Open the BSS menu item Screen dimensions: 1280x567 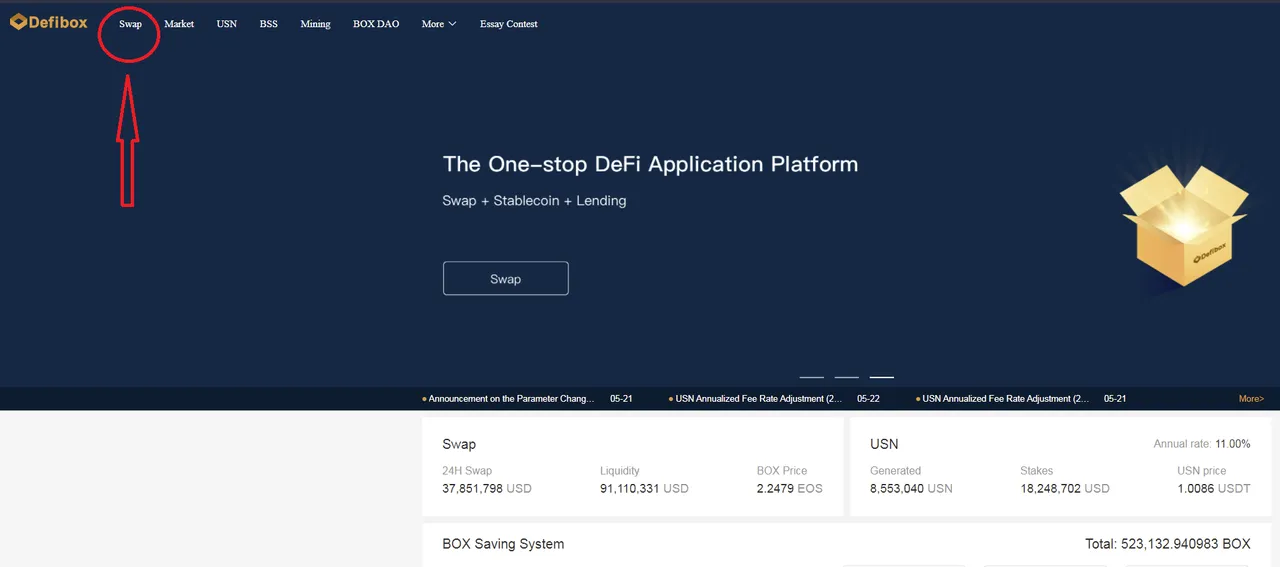tap(268, 24)
